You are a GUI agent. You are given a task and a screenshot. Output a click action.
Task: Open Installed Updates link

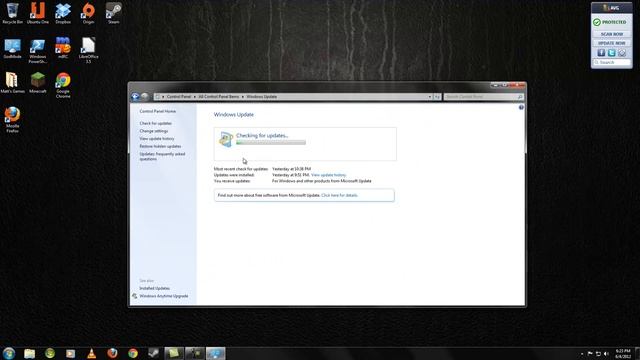pyautogui.click(x=154, y=288)
